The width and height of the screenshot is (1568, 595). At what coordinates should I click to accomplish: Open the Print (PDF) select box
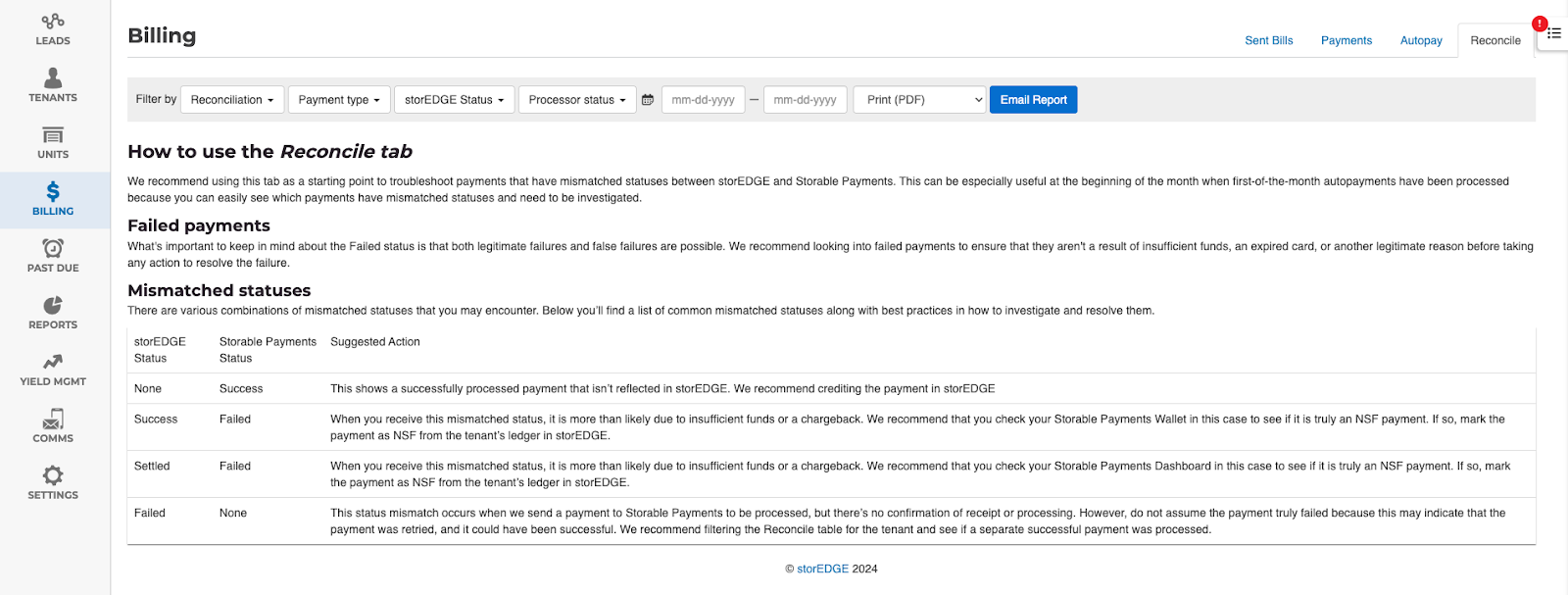coord(920,100)
